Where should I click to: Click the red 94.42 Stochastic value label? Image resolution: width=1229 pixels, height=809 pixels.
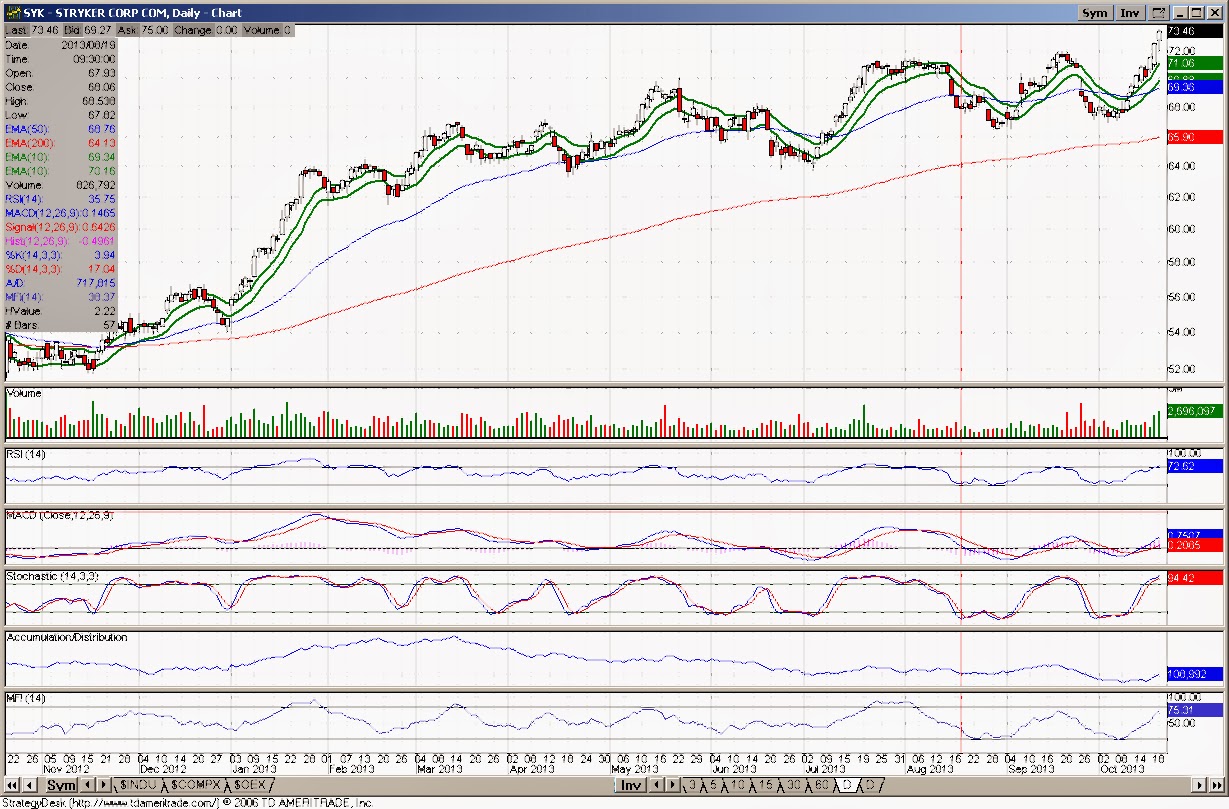[1195, 578]
